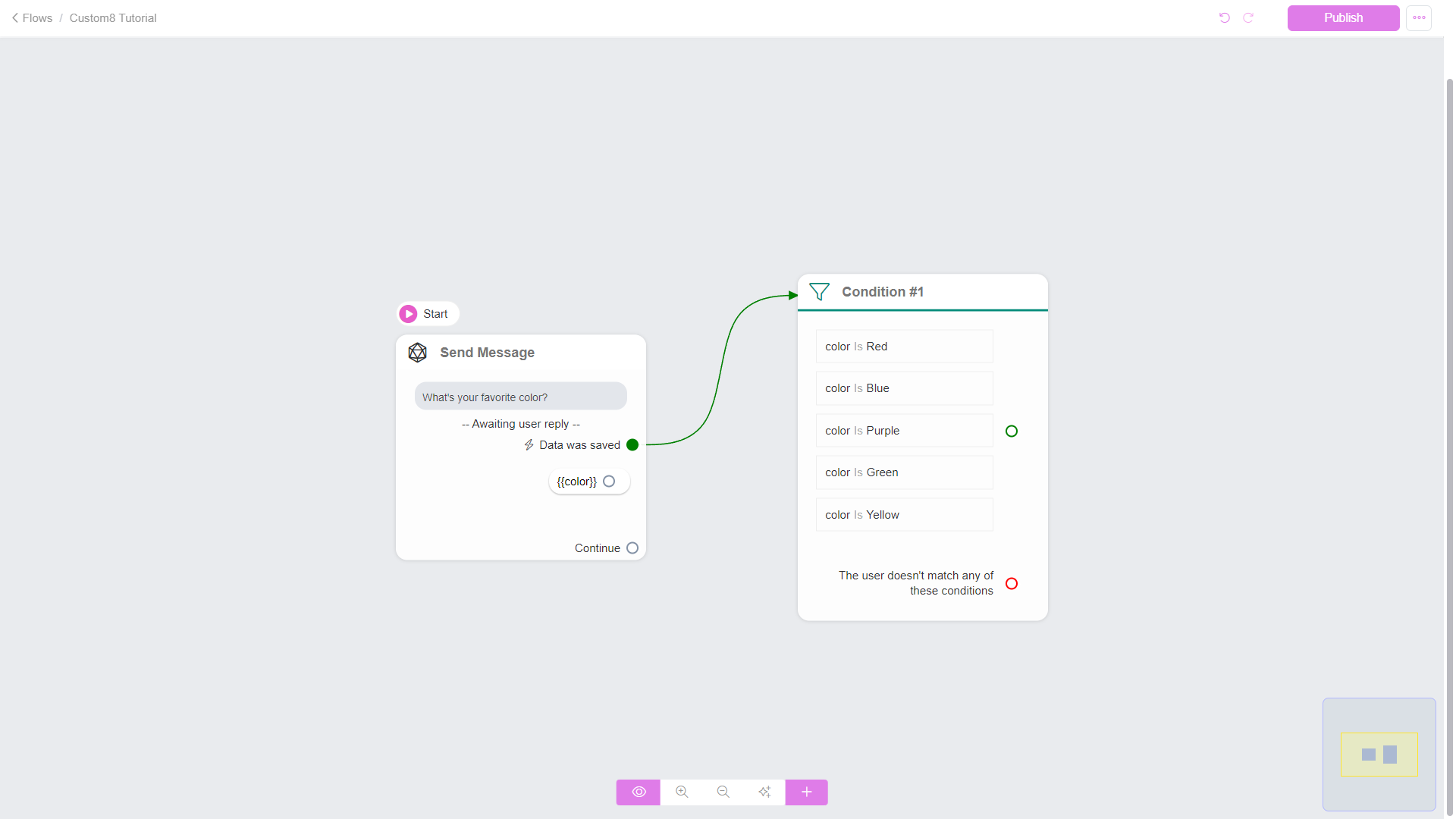Image resolution: width=1456 pixels, height=819 pixels.
Task: Click the red no-match output connector
Action: point(1012,583)
